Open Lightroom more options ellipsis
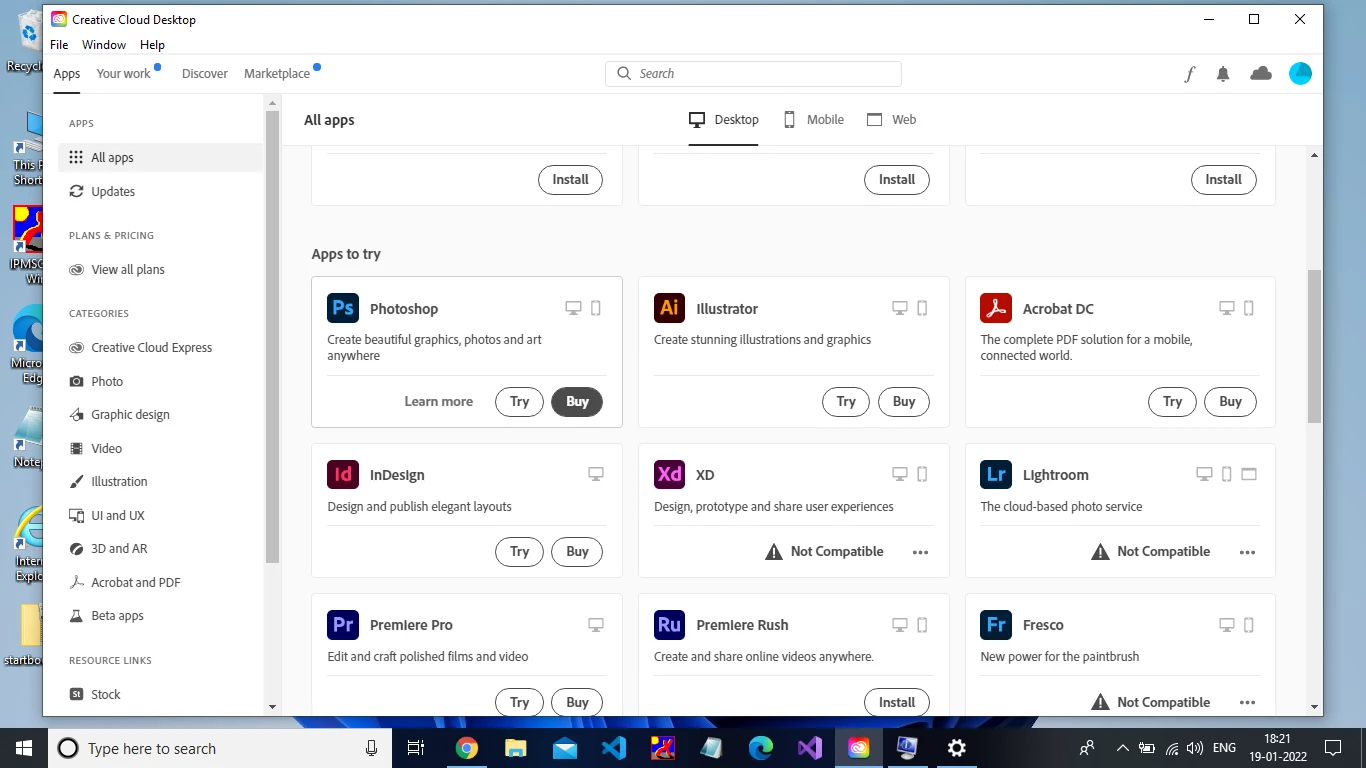Image resolution: width=1366 pixels, height=768 pixels. [1247, 552]
